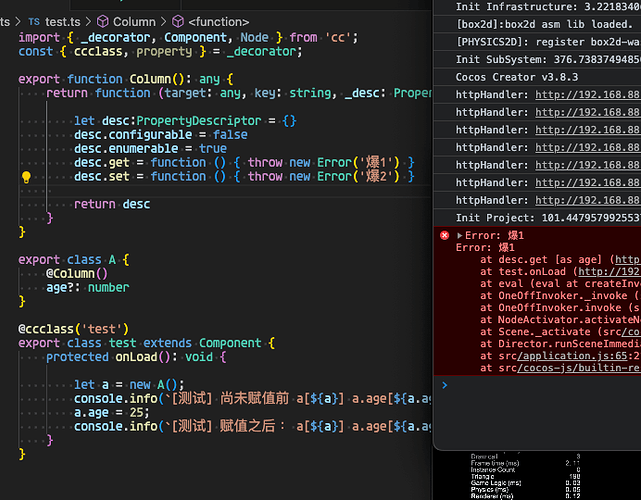
Task: Open the src/cocos-js/builtin-re link
Action: pyautogui.click(x=579, y=368)
